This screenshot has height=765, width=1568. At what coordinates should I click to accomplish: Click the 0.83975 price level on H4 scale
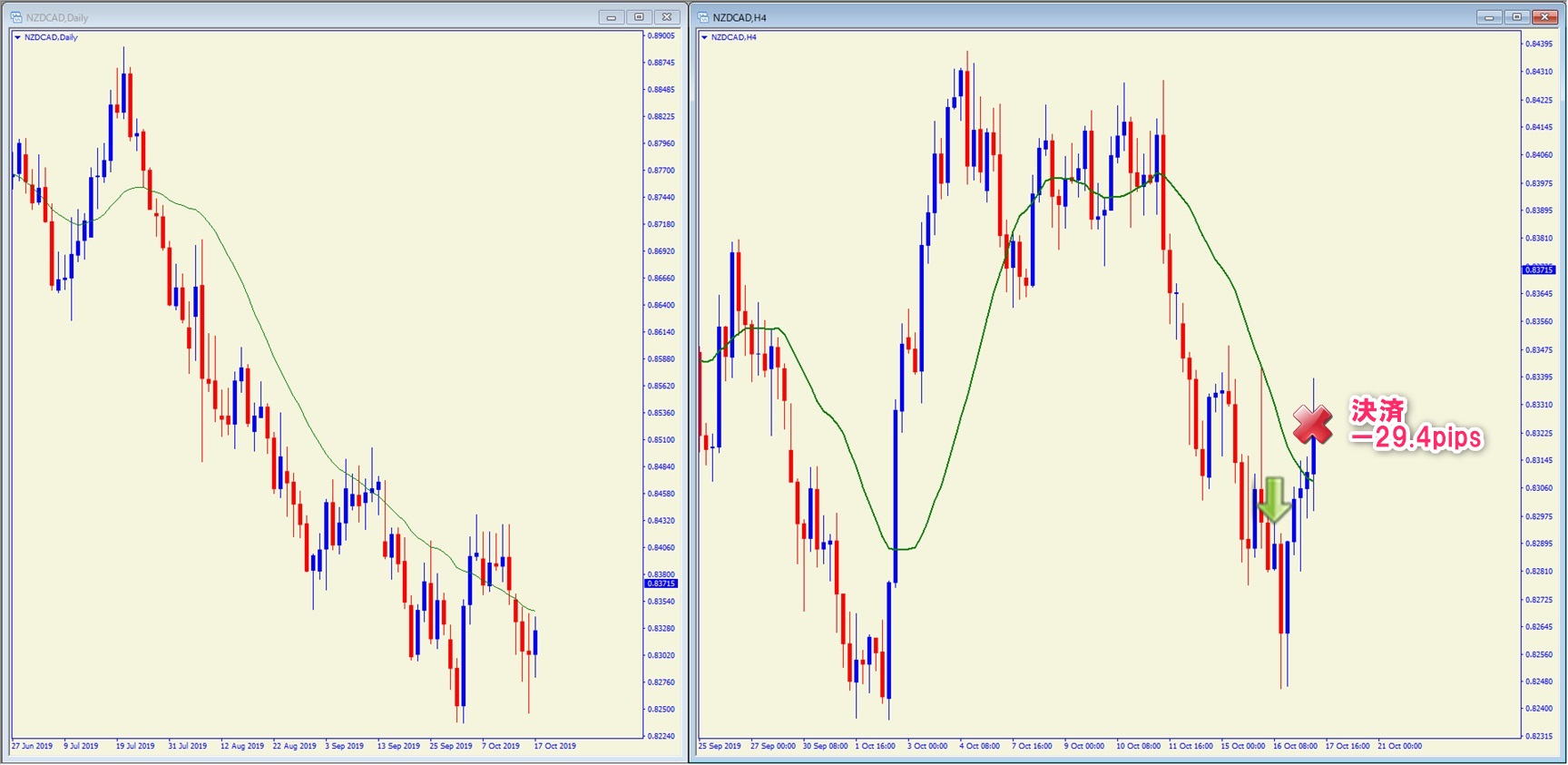(x=1539, y=183)
